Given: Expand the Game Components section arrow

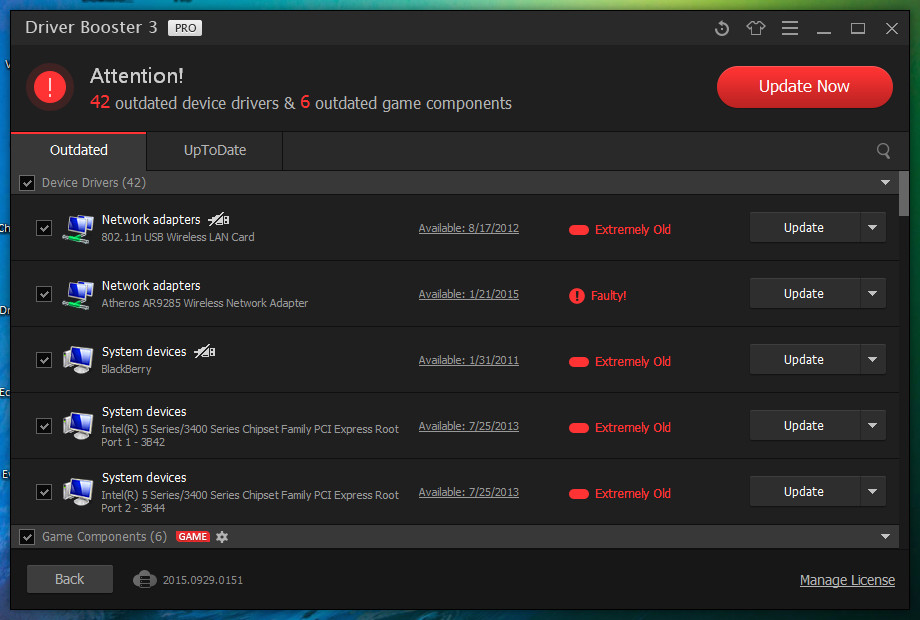Looking at the screenshot, I should tap(885, 536).
